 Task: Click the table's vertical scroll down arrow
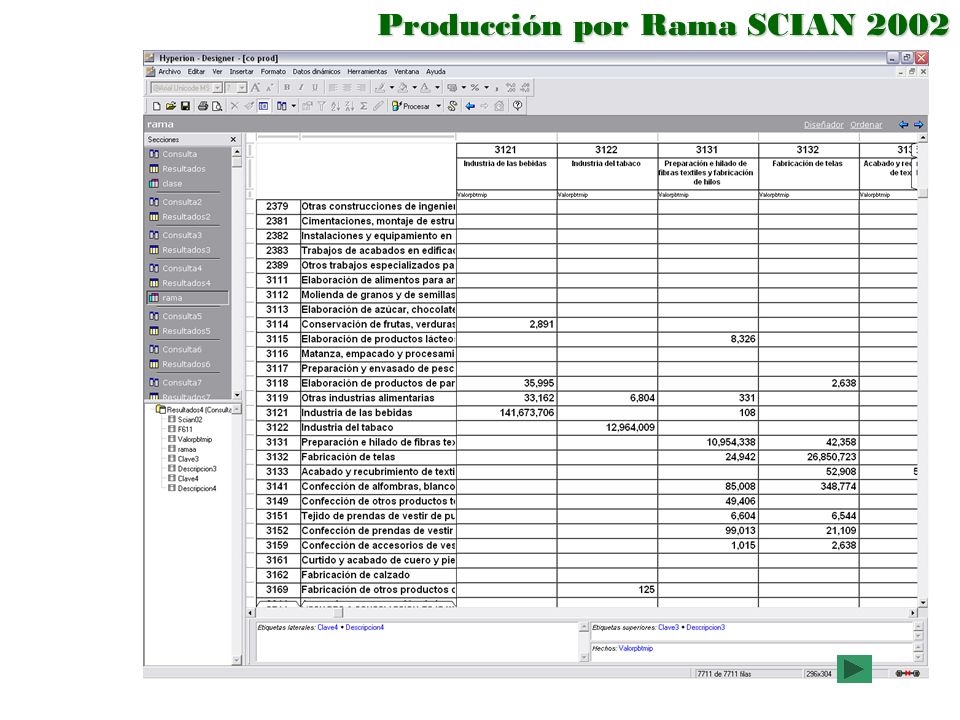click(923, 603)
